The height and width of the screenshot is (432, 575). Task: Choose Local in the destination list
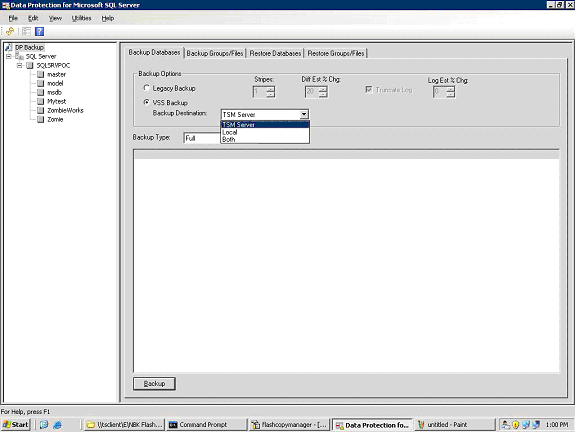click(x=265, y=132)
